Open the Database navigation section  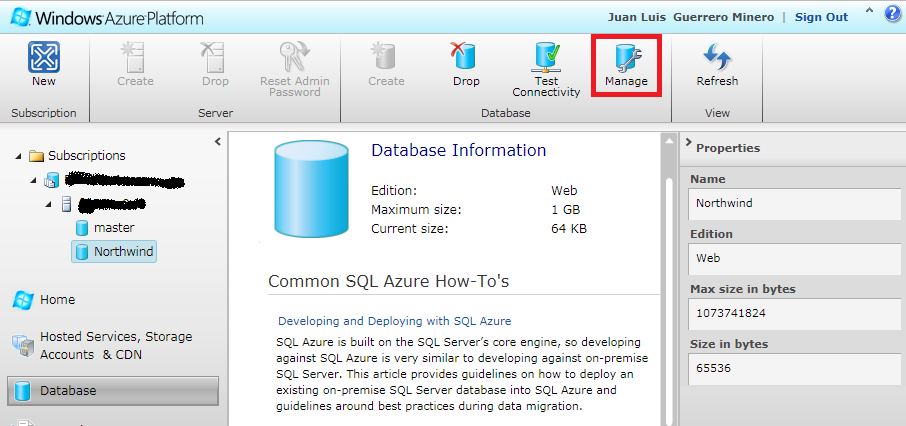click(112, 391)
